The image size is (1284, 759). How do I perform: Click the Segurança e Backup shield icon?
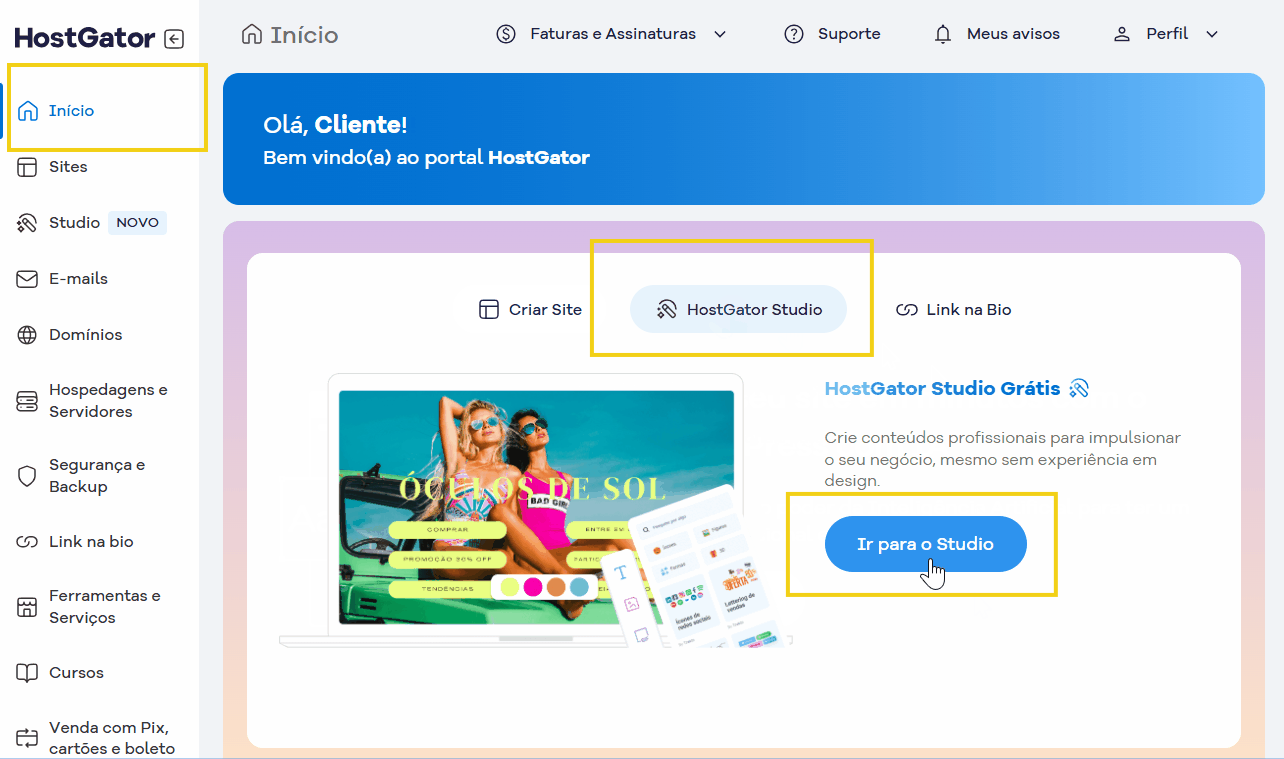coord(28,476)
